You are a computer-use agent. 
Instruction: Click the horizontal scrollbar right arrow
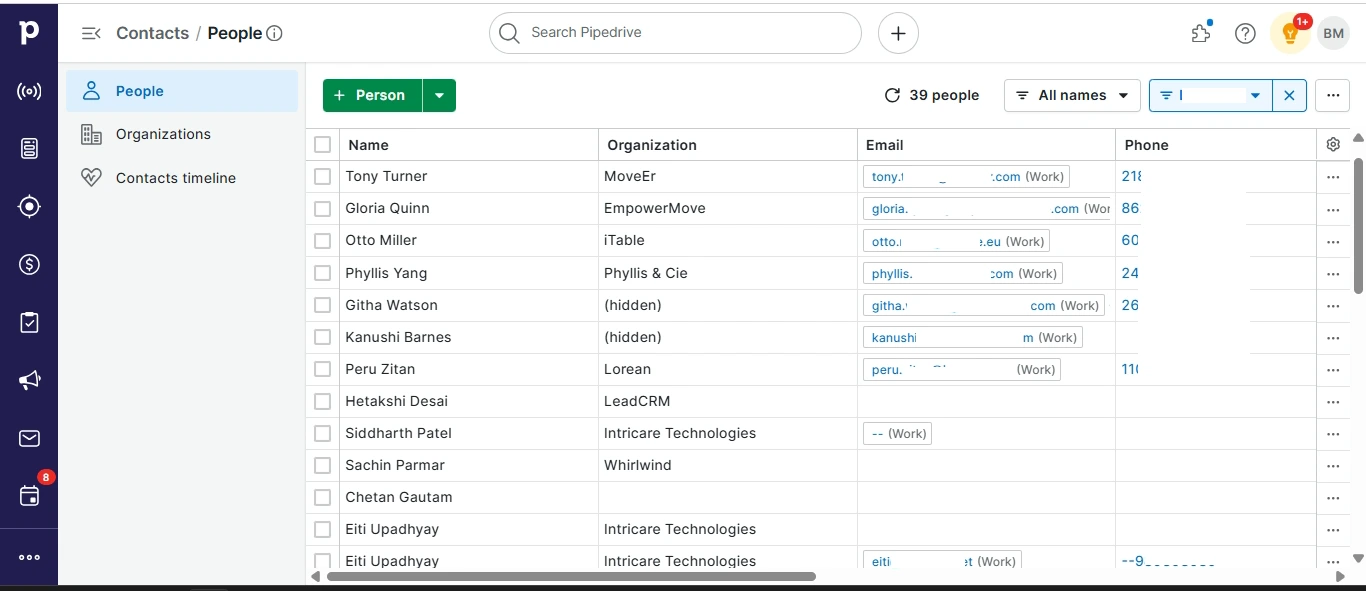(x=1340, y=576)
